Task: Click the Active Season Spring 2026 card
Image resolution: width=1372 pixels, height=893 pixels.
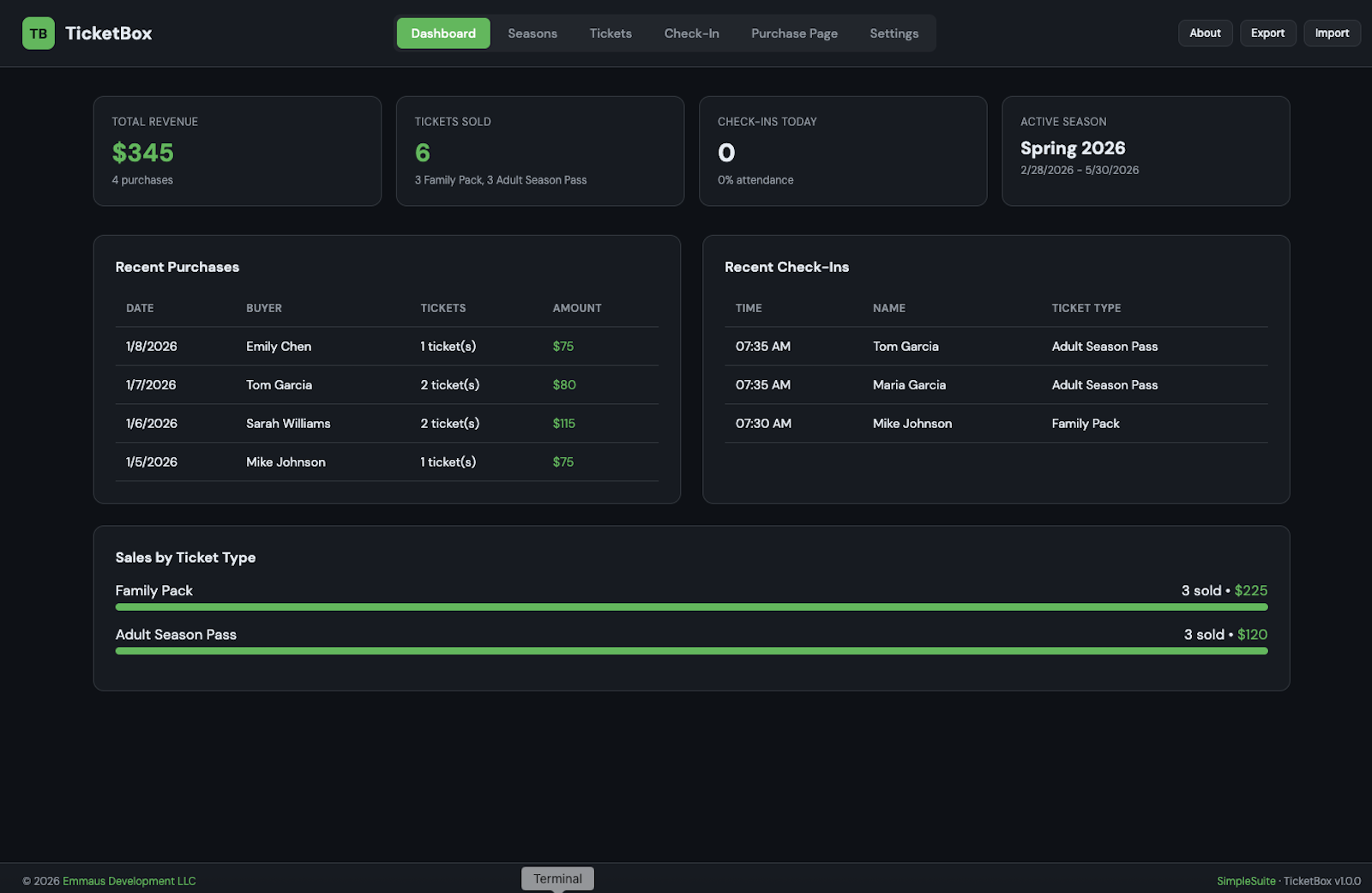Action: pos(1146,151)
